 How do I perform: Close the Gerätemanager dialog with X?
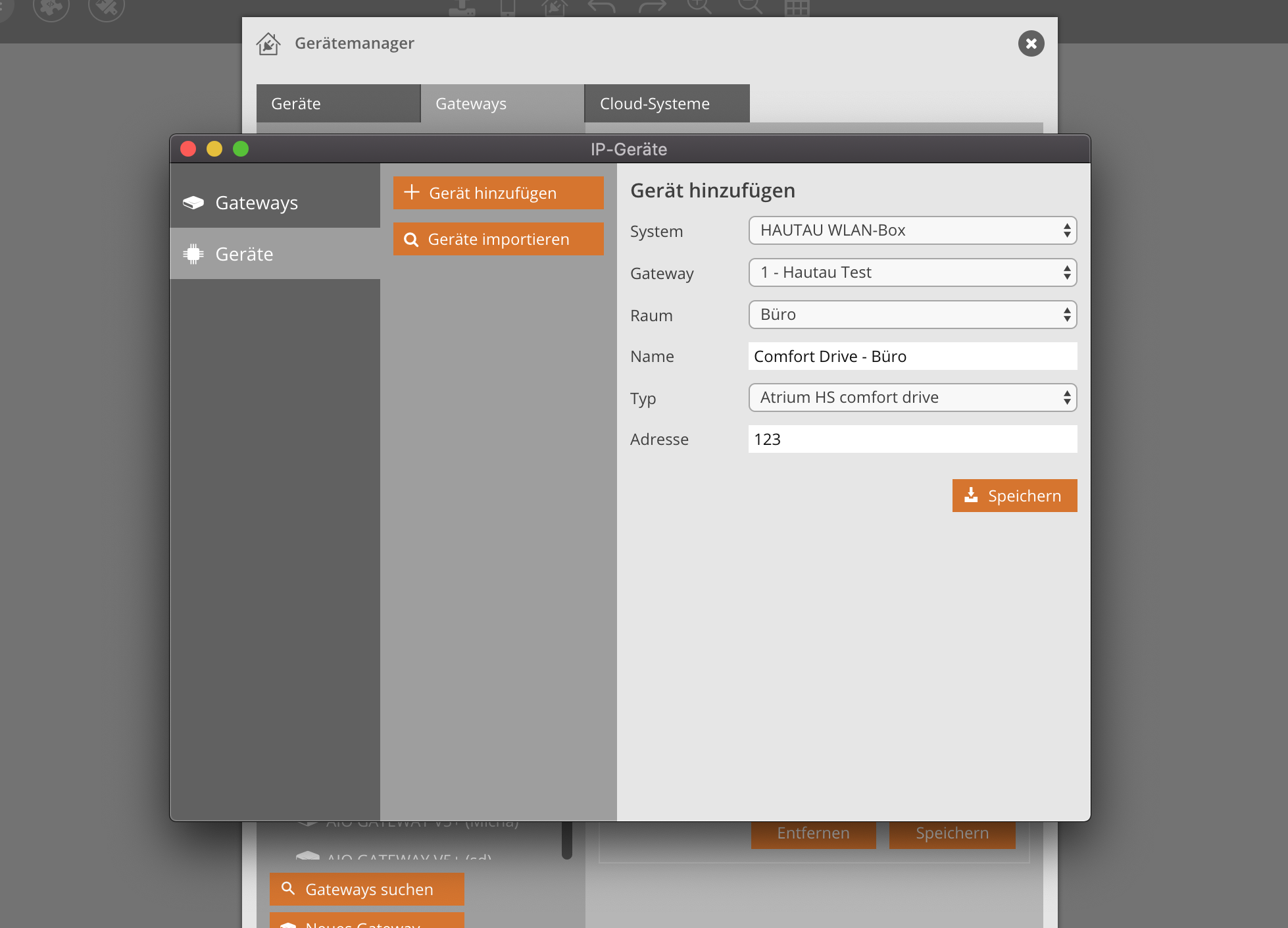[1031, 43]
